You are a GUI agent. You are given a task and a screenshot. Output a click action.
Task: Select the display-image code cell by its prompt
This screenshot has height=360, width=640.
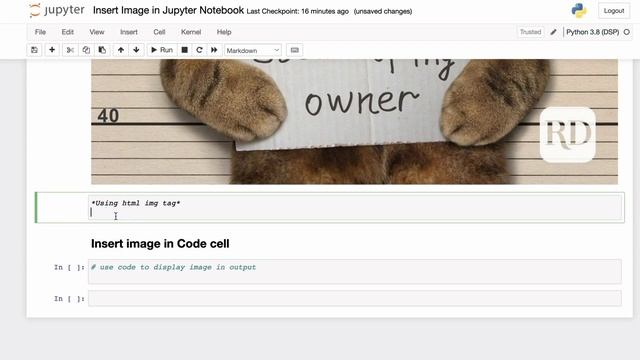coord(69,267)
